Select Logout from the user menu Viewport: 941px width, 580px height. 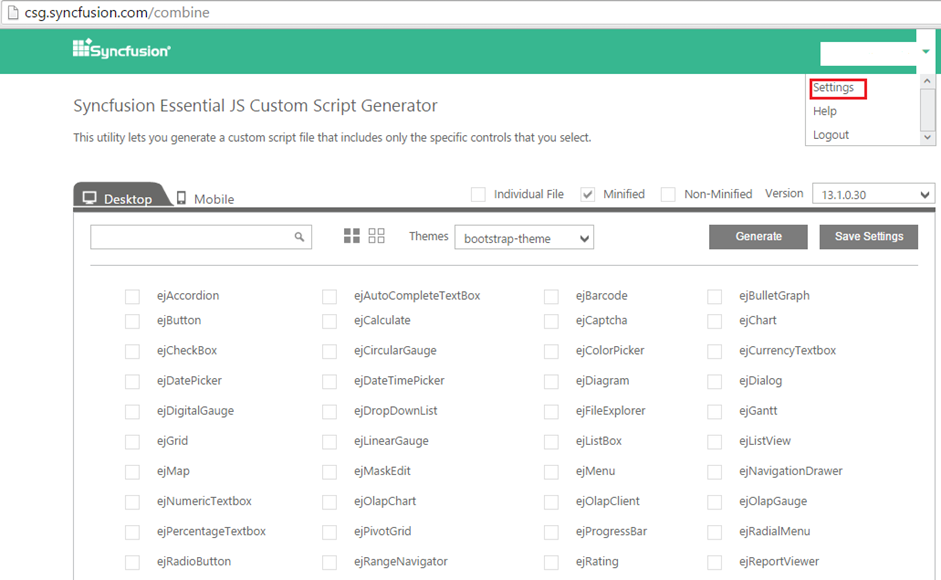pos(831,135)
